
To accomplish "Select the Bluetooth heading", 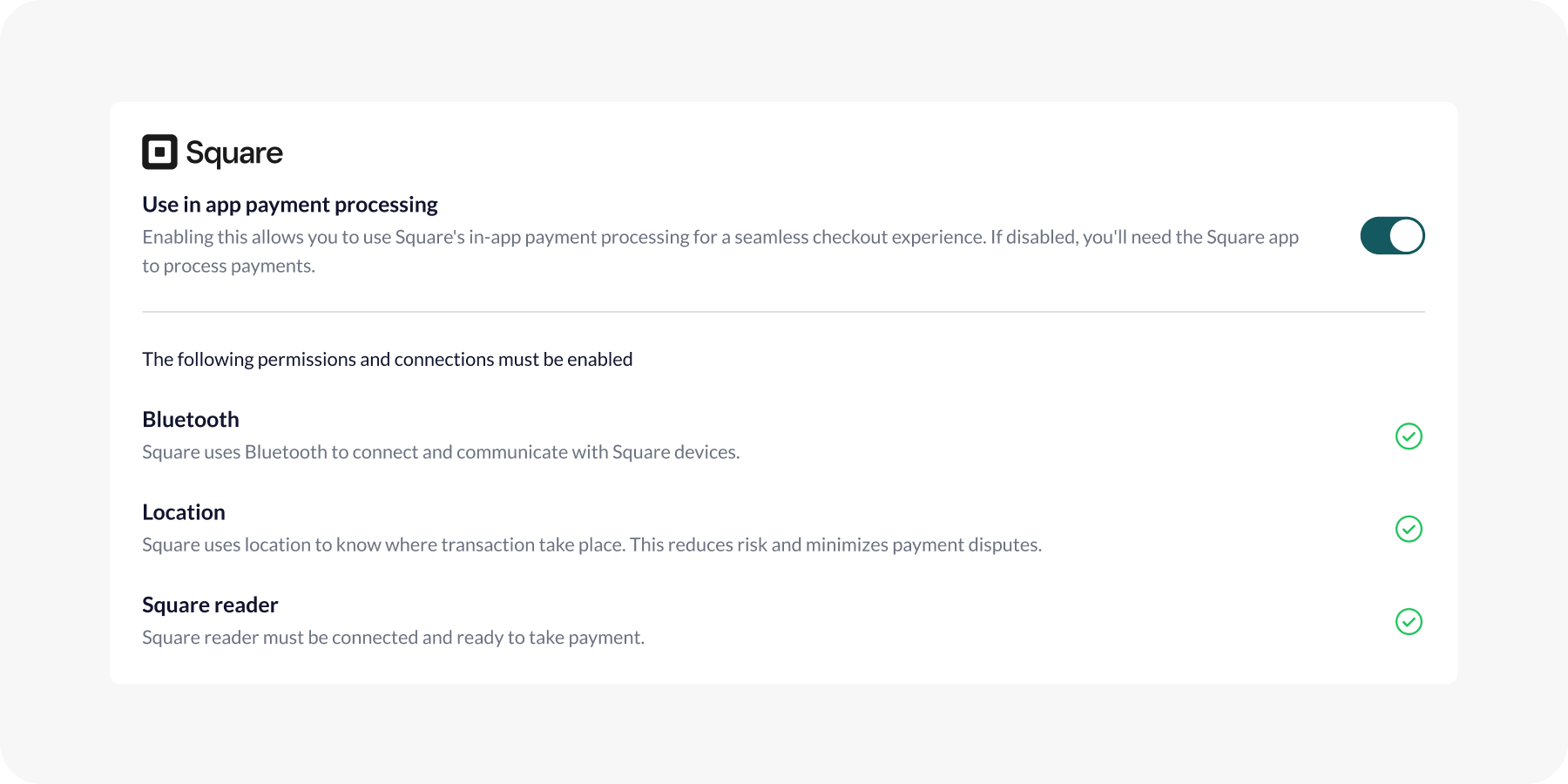I will coord(191,420).
